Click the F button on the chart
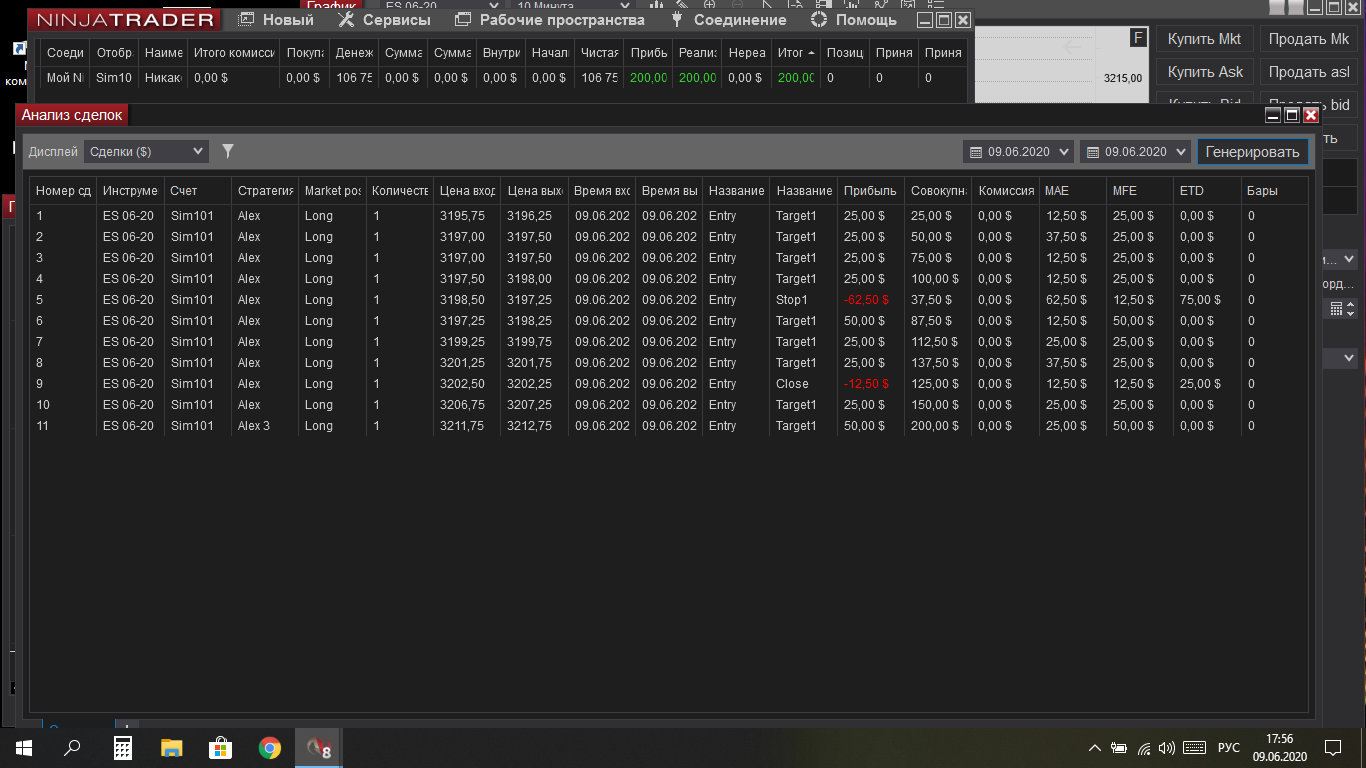The image size is (1366, 768). tap(1137, 38)
